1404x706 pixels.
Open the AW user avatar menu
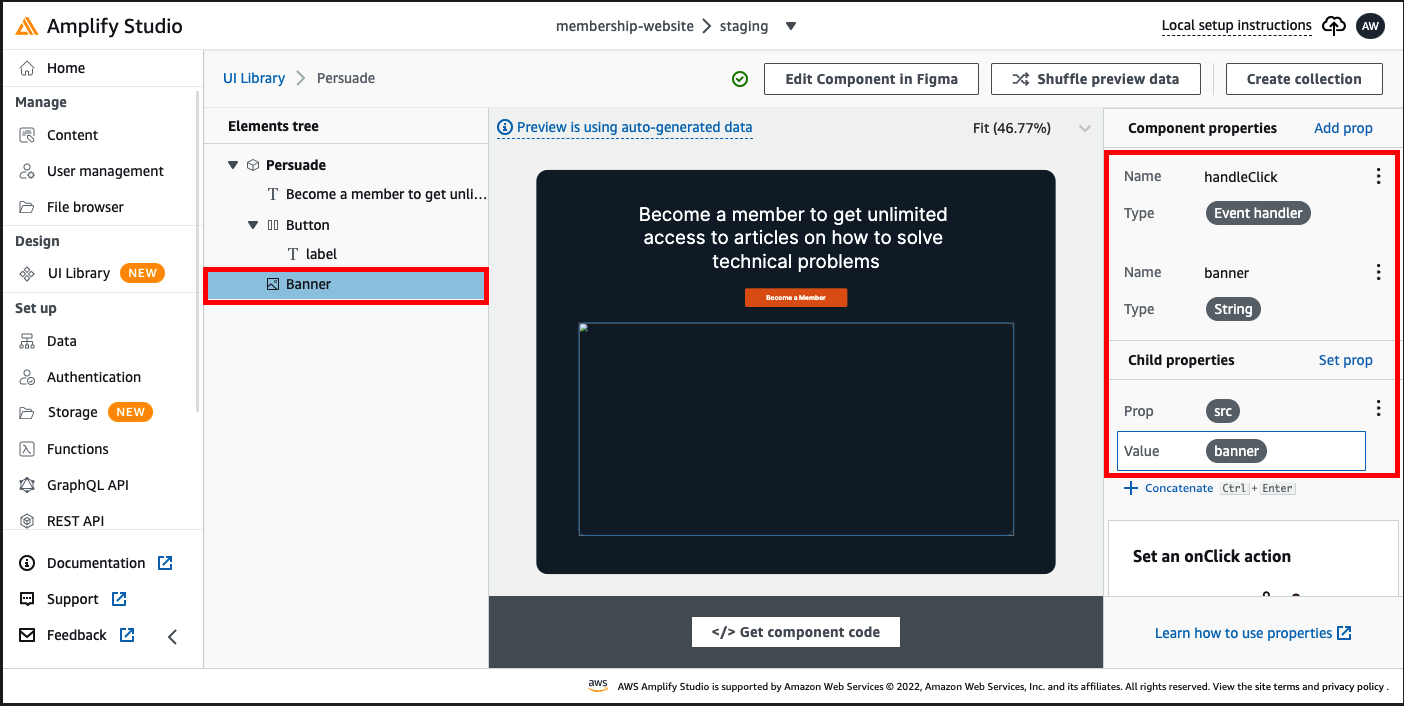(x=1370, y=26)
